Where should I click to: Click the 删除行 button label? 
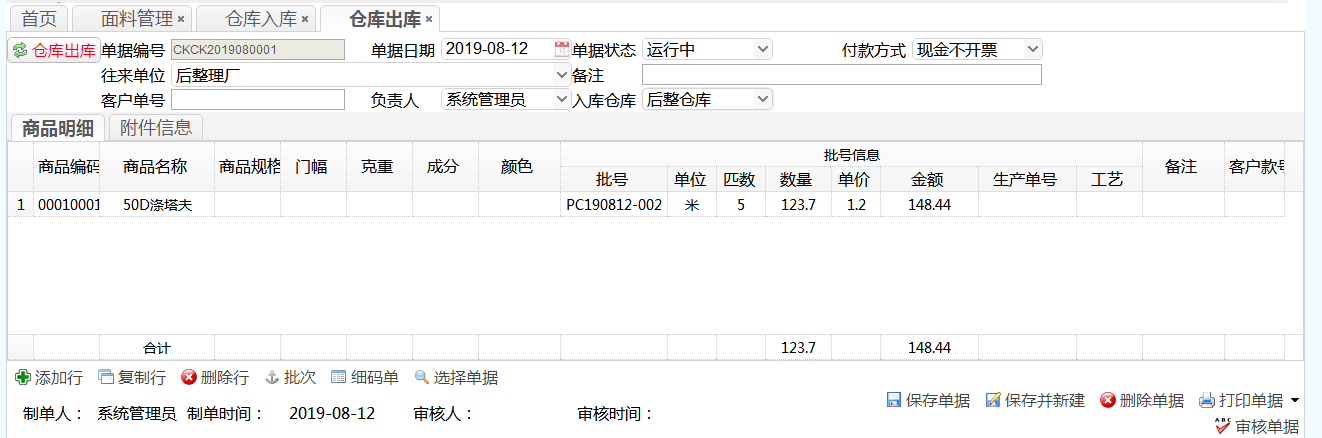225,378
